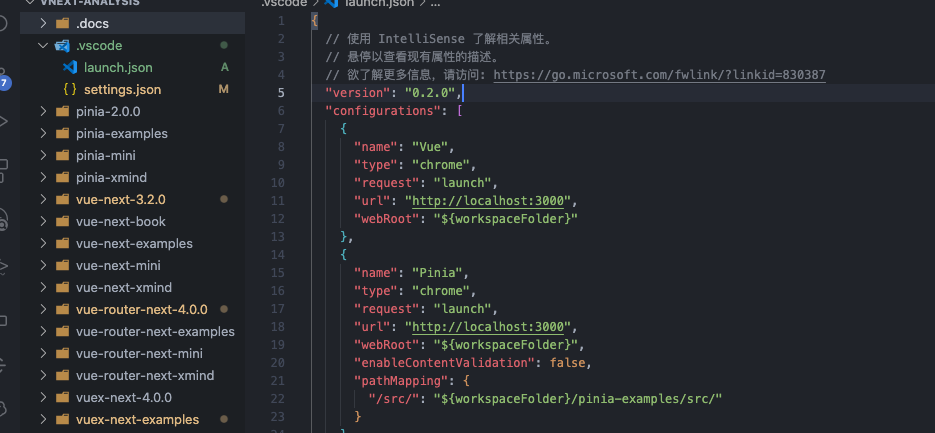The image size is (935, 433).
Task: Click the "configurations" key in the editor
Action: (385, 111)
